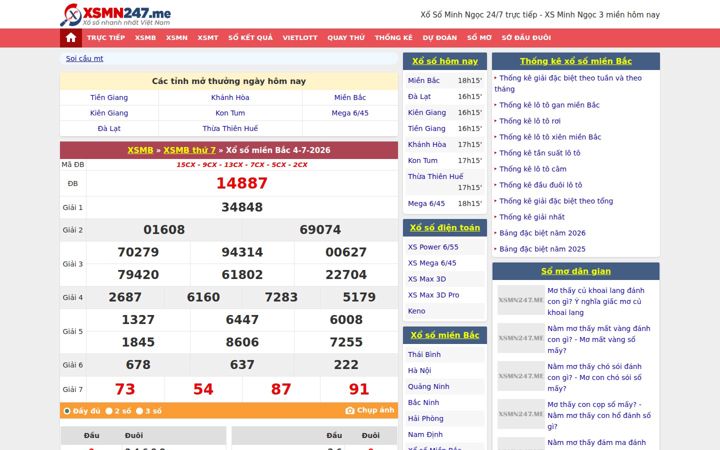Viewport: 720px width, 450px height.
Task: Open the SỚ ĐẦU ĐUÔI menu item
Action: click(x=526, y=38)
